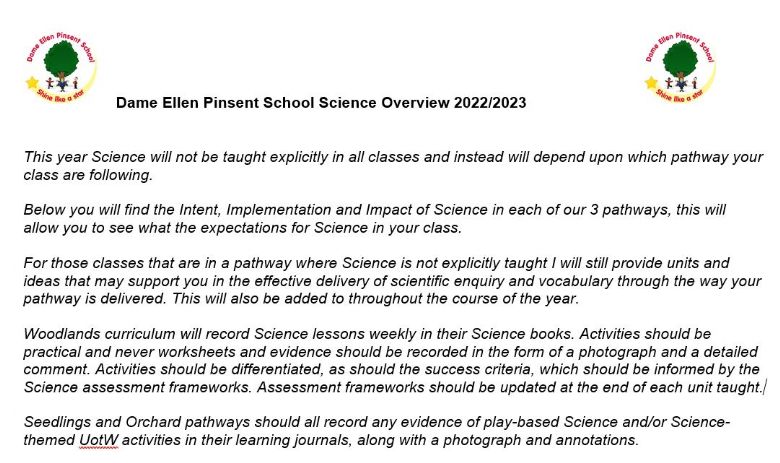The width and height of the screenshot is (780, 463).
Task: Click the document title Science Overview 2022/2023
Action: click(x=321, y=103)
